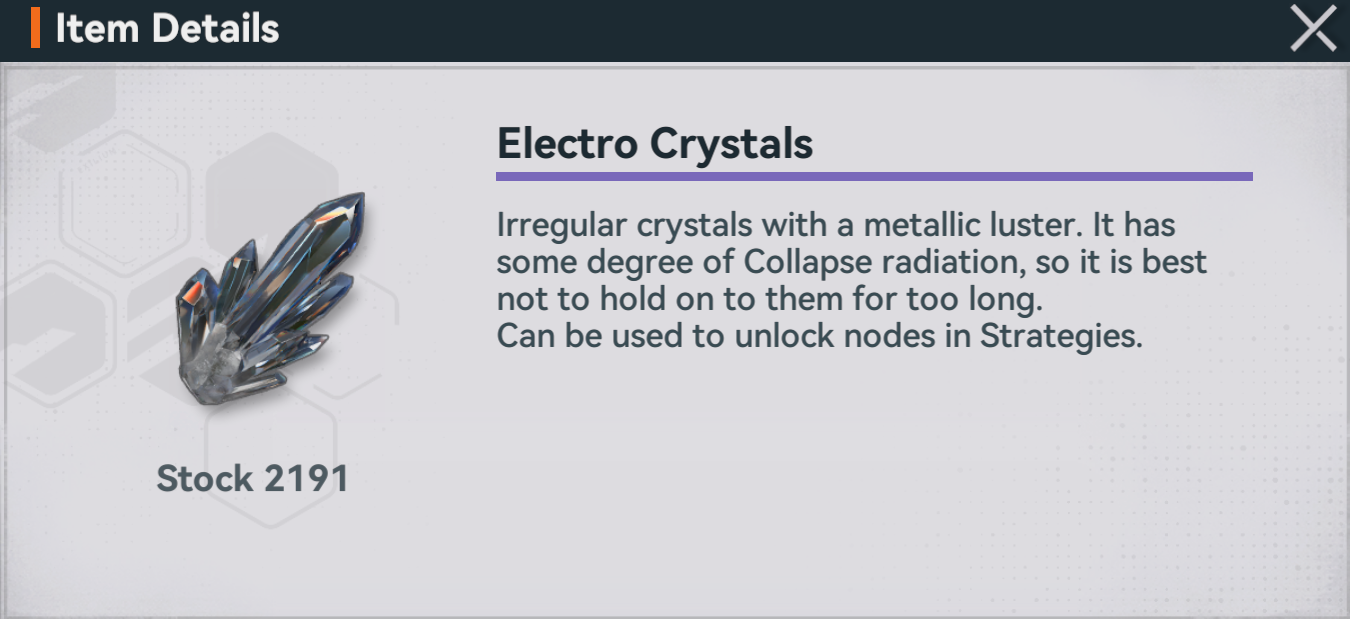Image resolution: width=1350 pixels, height=619 pixels.
Task: Click the red-orange tip of the crystal
Action: click(193, 292)
